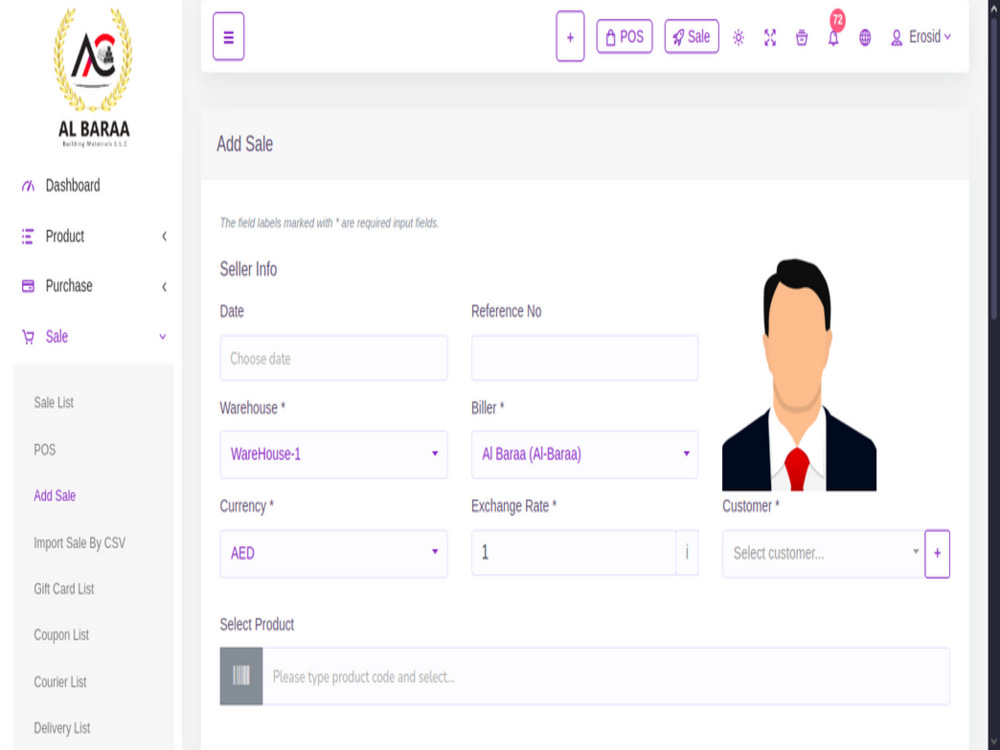Screen dimensions: 1000x750
Task: Open Courier List
Action: (x=60, y=682)
